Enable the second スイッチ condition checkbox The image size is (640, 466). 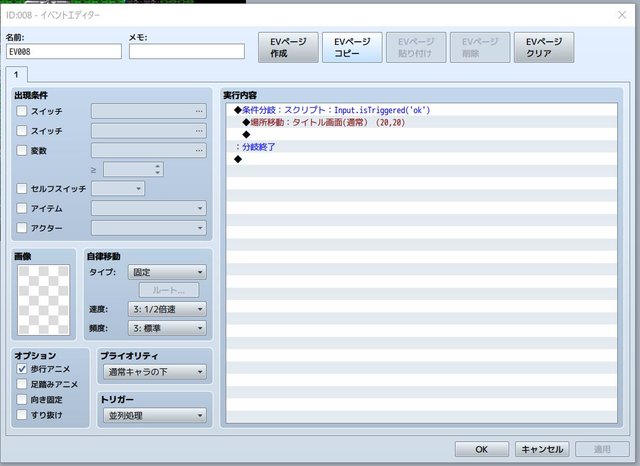coord(22,131)
